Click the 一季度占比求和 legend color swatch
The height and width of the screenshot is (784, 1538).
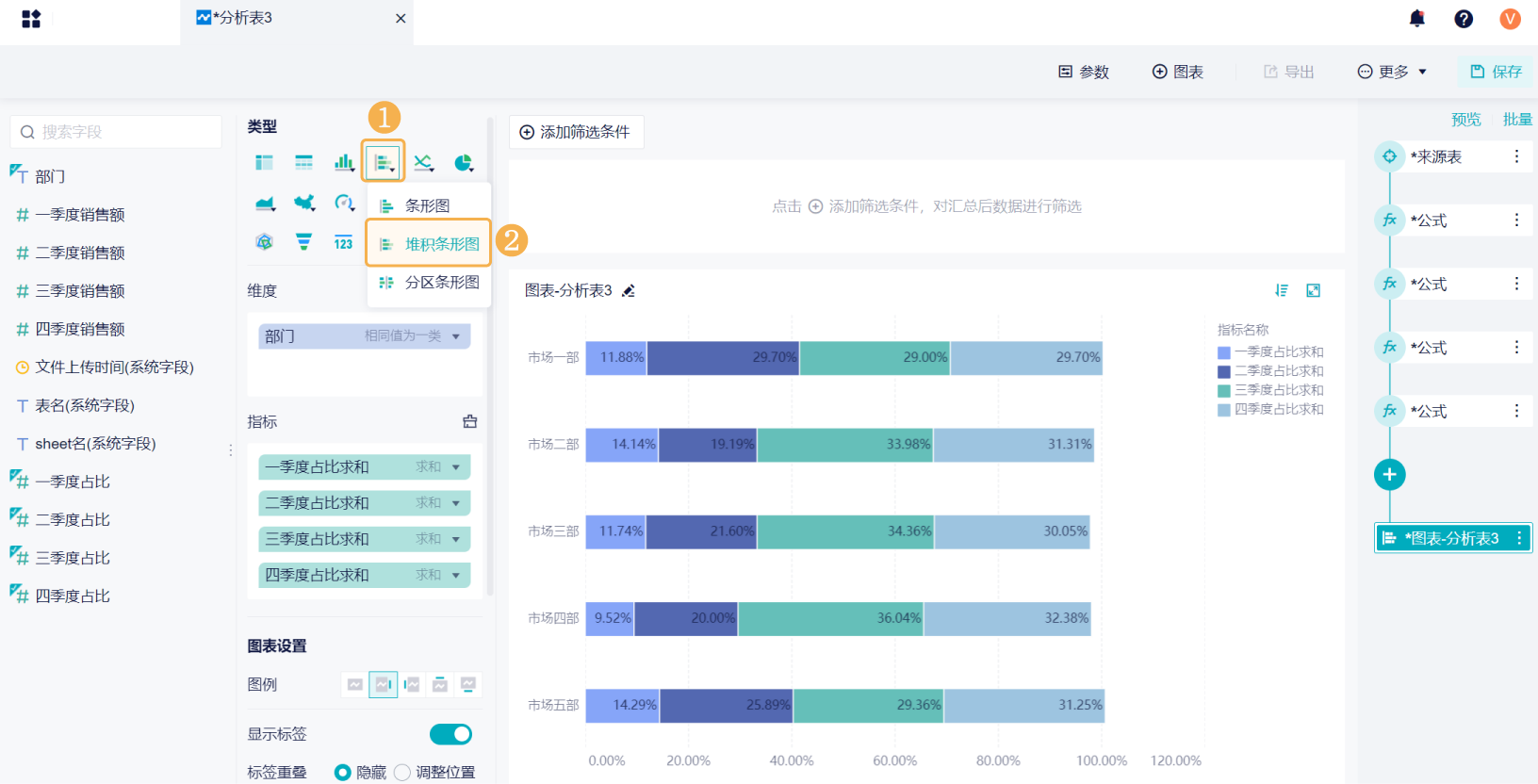point(1223,352)
